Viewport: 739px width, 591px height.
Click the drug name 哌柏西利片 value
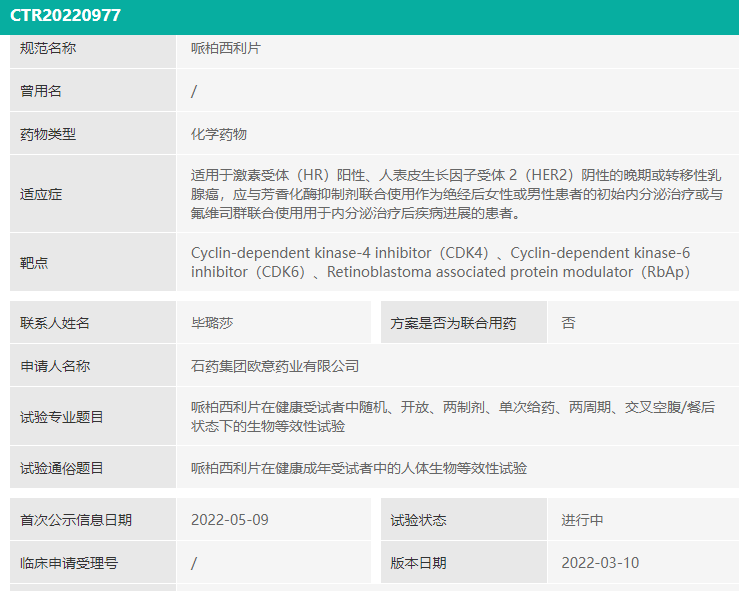pos(225,48)
